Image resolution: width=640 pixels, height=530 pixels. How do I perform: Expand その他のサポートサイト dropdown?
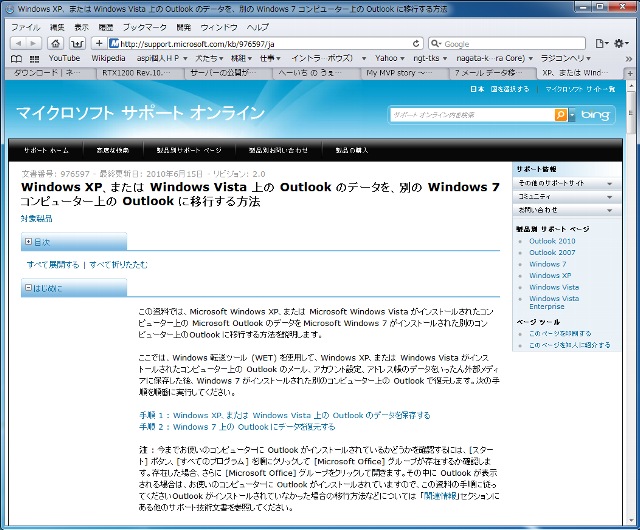pos(566,183)
